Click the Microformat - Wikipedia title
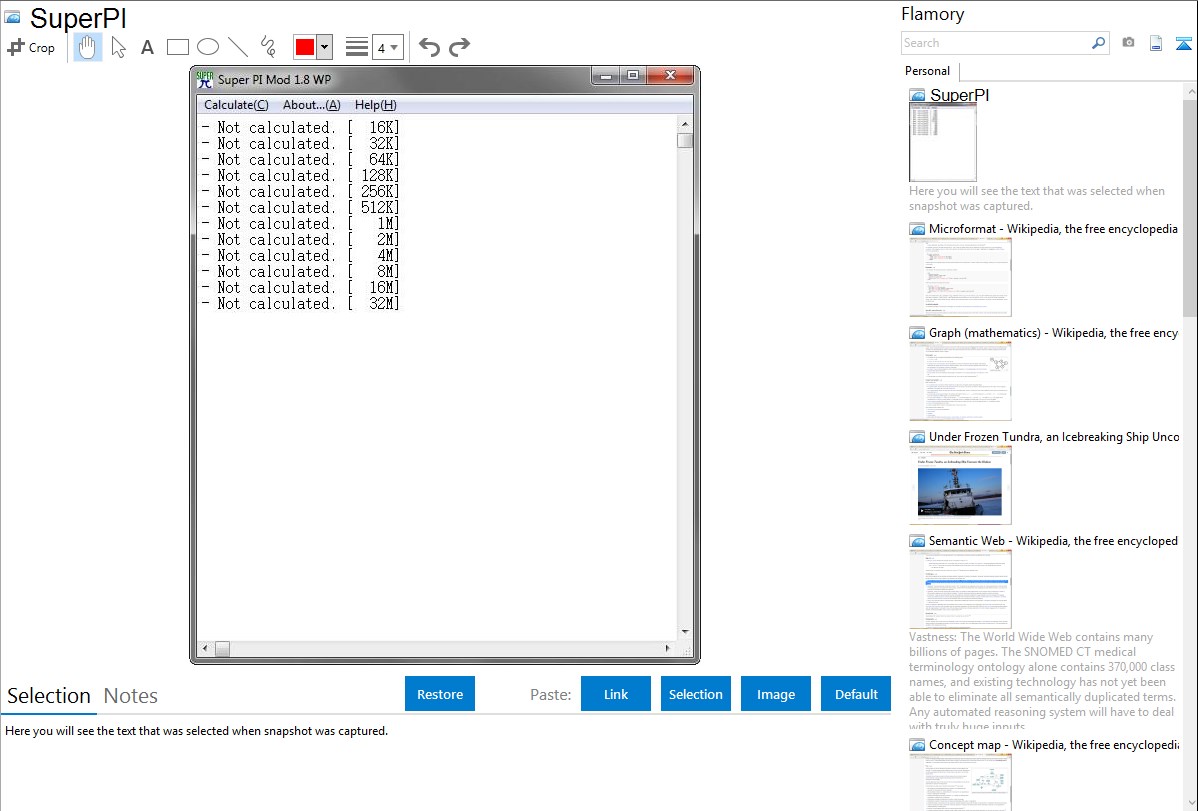This screenshot has width=1198, height=811. (1053, 229)
